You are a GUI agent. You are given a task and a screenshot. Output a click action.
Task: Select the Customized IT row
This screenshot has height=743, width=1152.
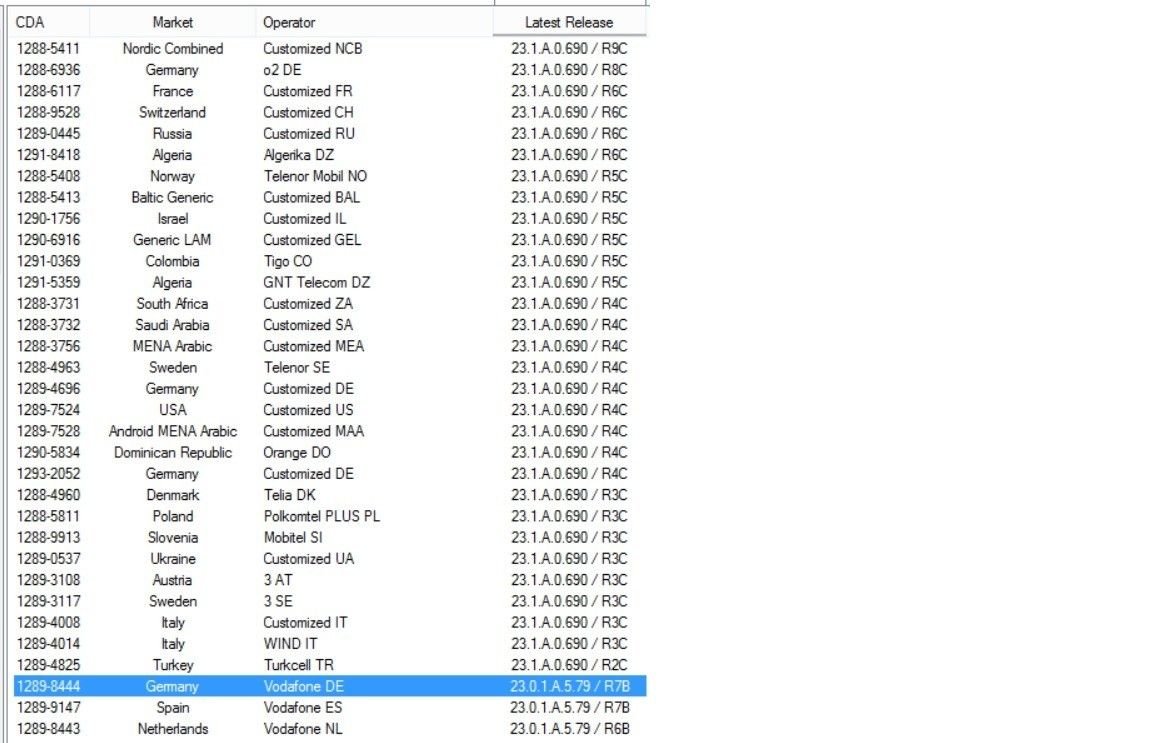(x=330, y=623)
